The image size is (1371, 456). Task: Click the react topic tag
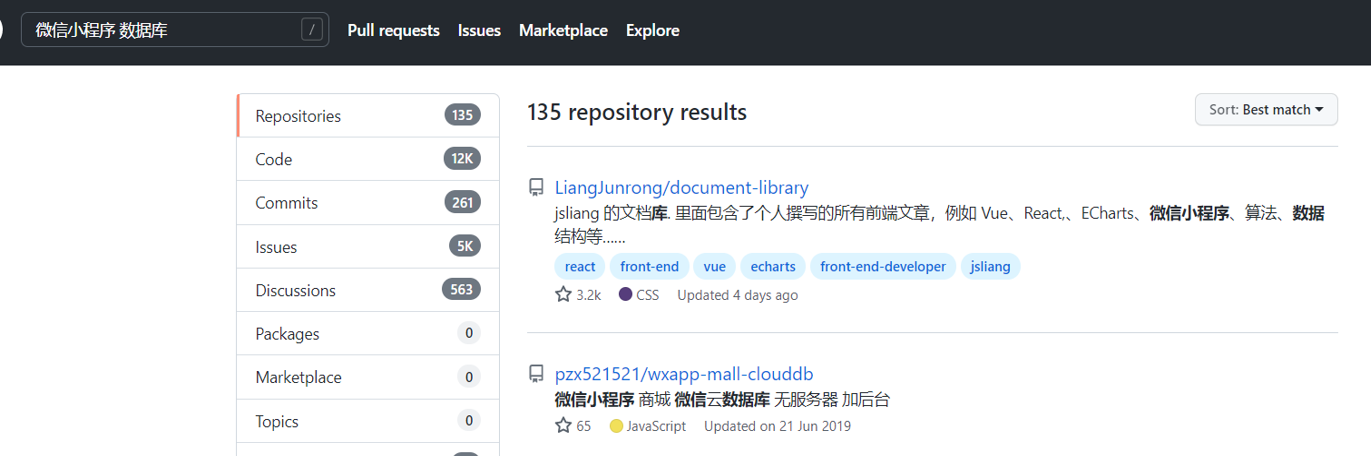pos(580,266)
